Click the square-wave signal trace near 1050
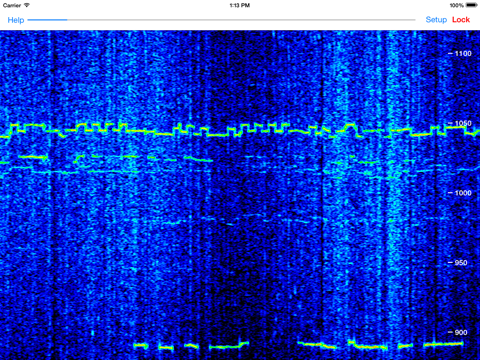 pos(240,130)
